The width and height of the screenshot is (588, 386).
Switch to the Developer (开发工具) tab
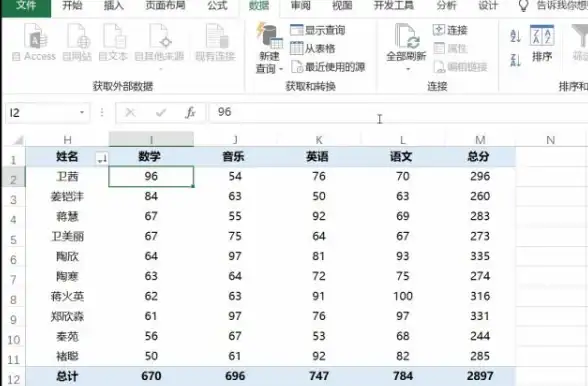(394, 5)
